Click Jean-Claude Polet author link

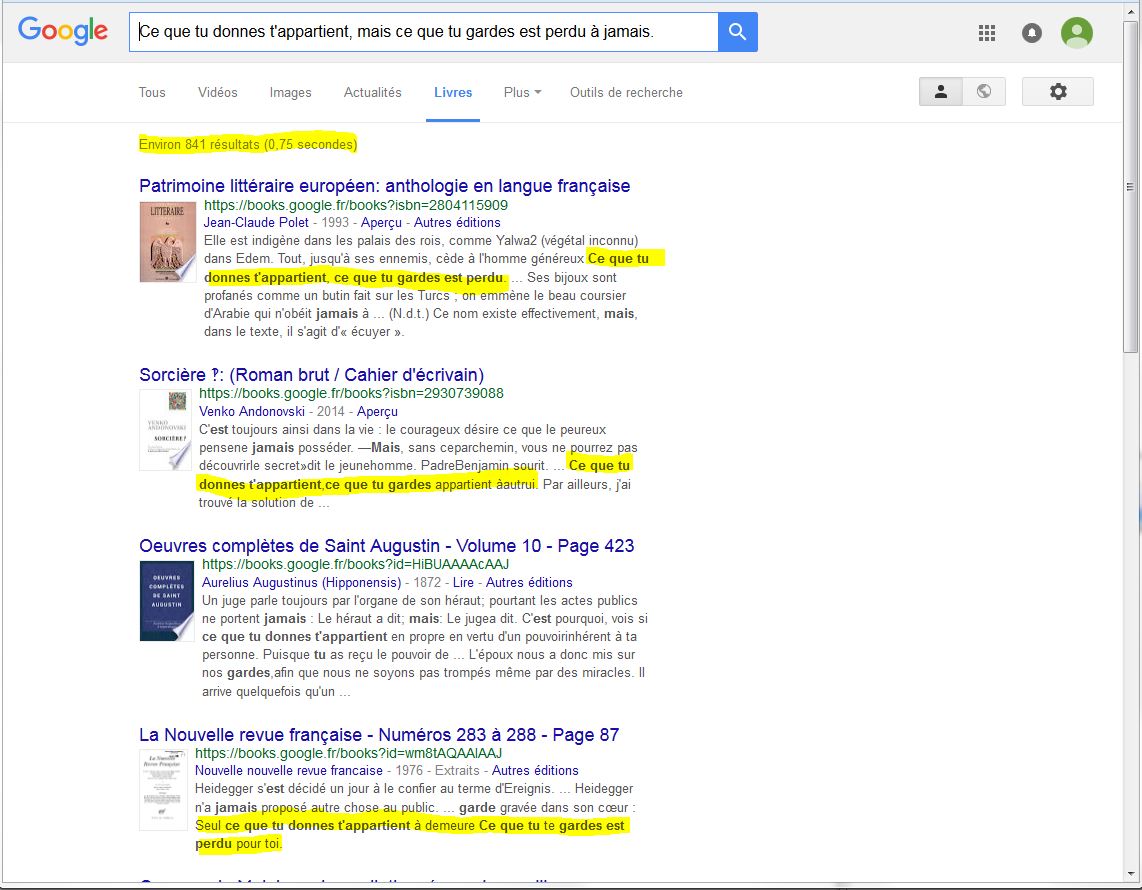[256, 222]
